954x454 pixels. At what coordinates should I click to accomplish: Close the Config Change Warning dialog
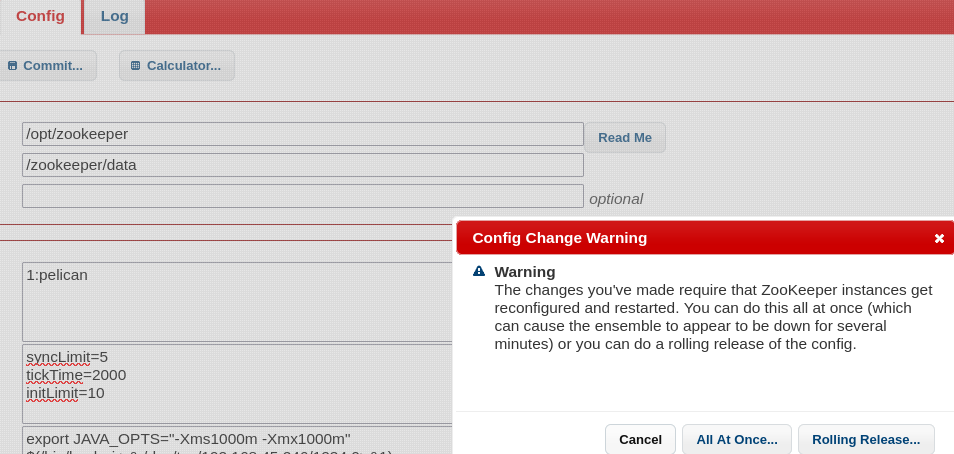tap(939, 238)
